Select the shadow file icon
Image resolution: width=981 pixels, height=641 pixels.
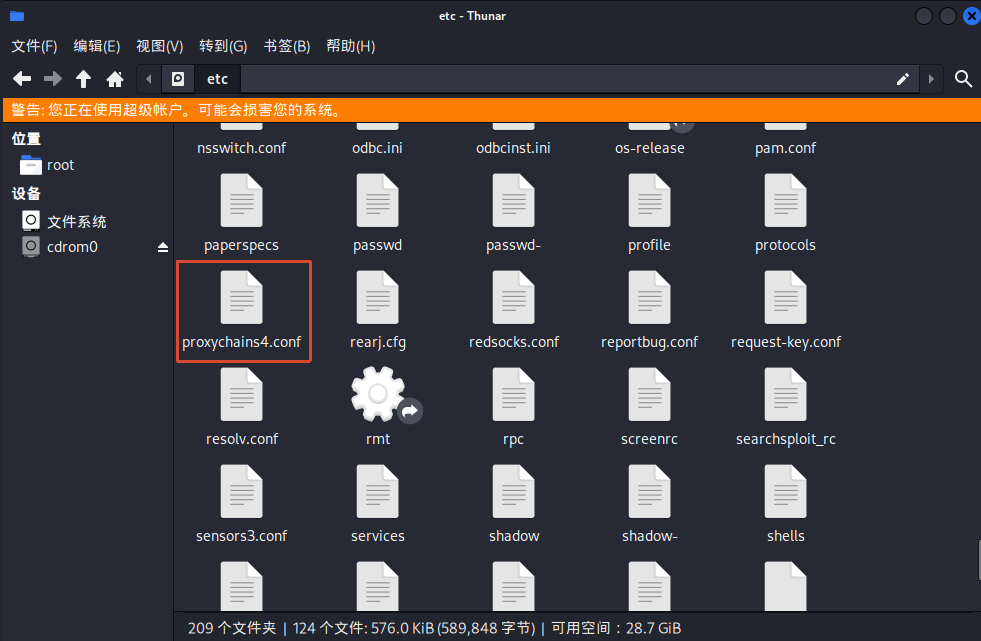point(514,492)
